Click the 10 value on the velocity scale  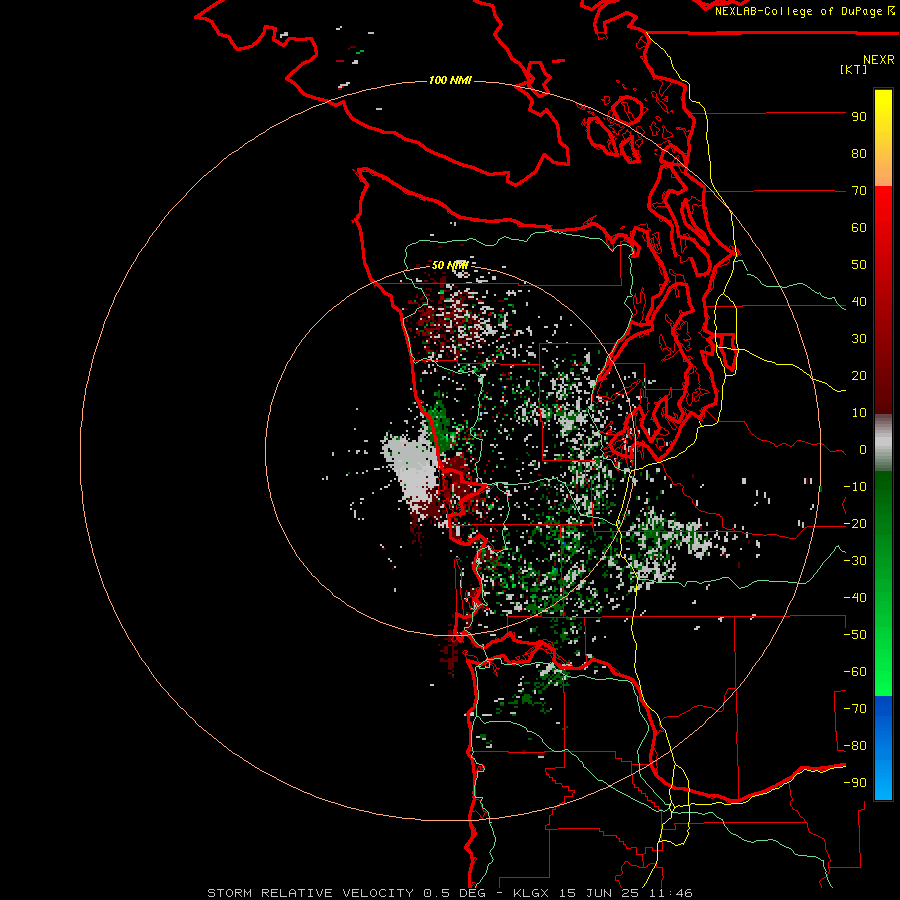pos(859,413)
